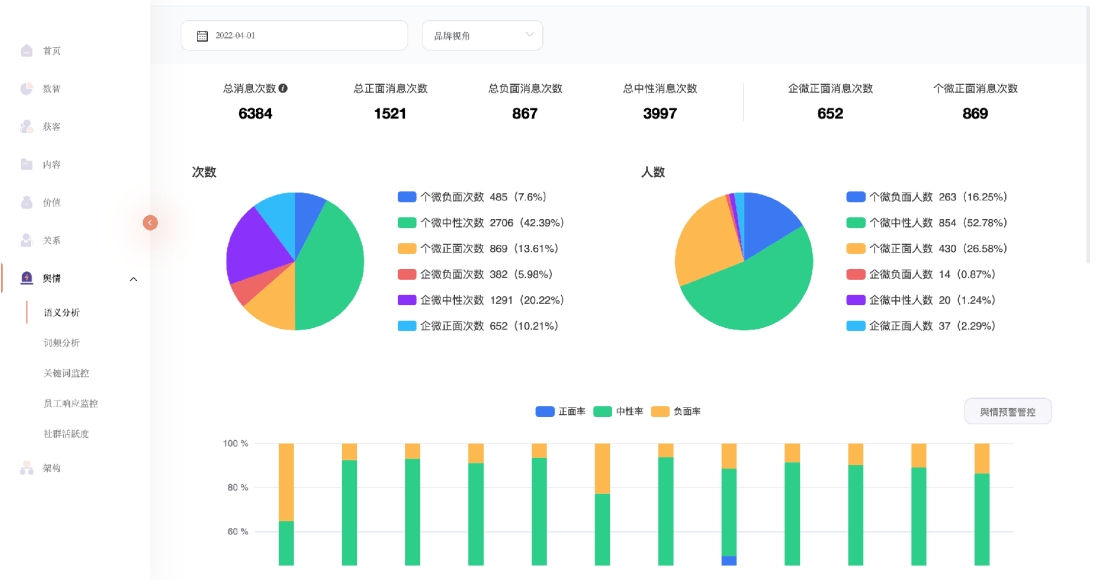The image size is (1100, 586).
Task: Select 社群活跃度 submenu item
Action: pos(66,434)
